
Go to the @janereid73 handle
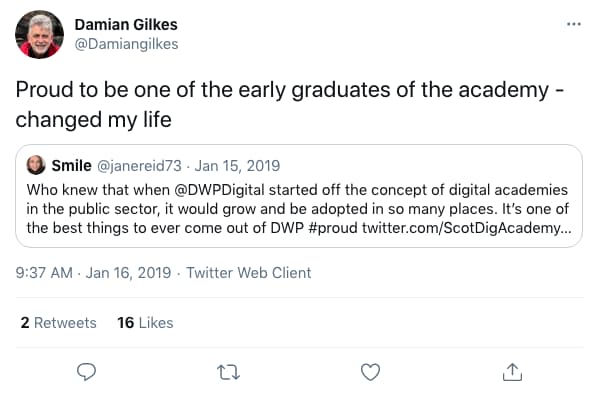(139, 166)
